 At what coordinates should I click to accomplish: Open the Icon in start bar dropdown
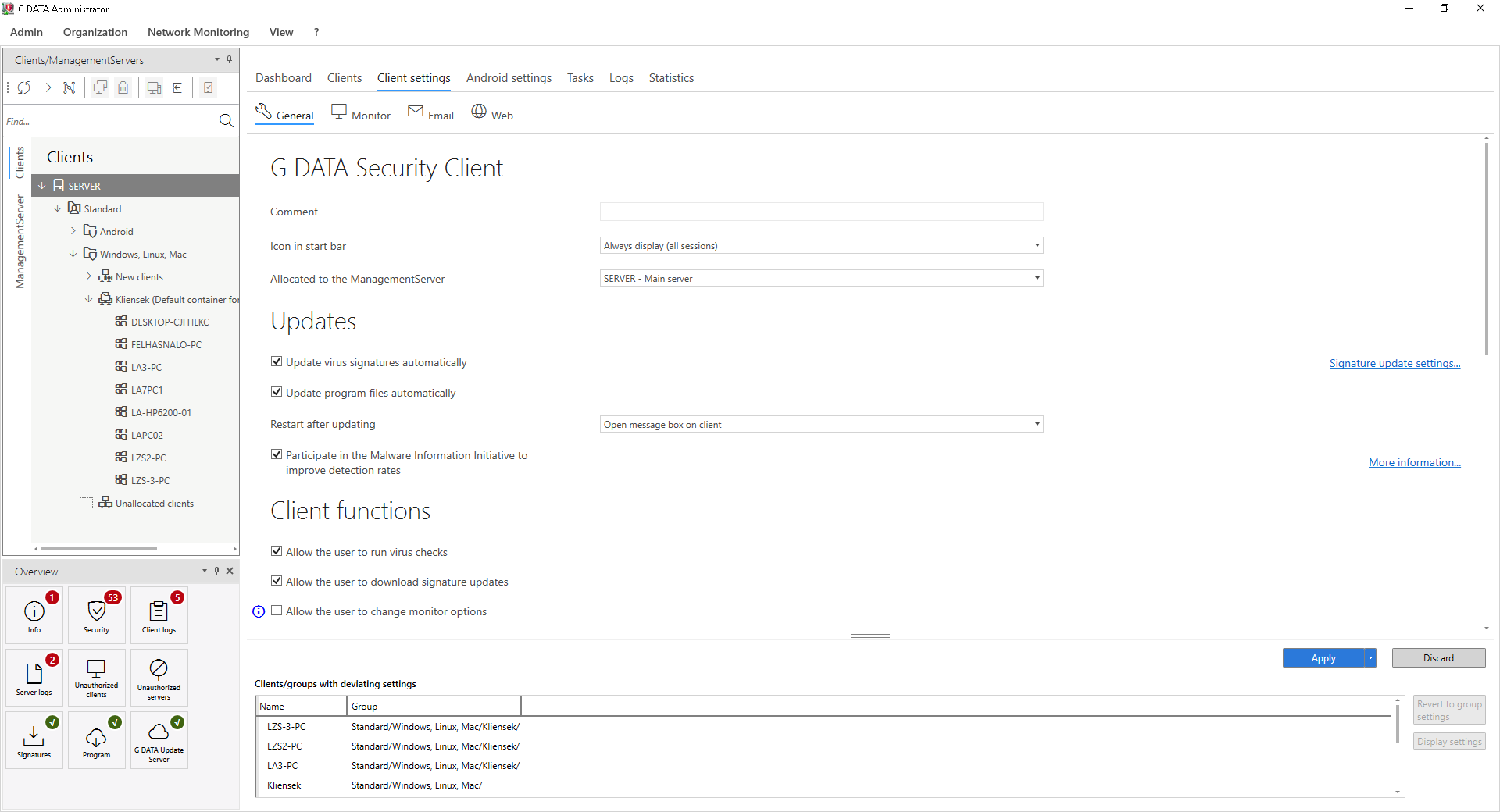pyautogui.click(x=821, y=245)
